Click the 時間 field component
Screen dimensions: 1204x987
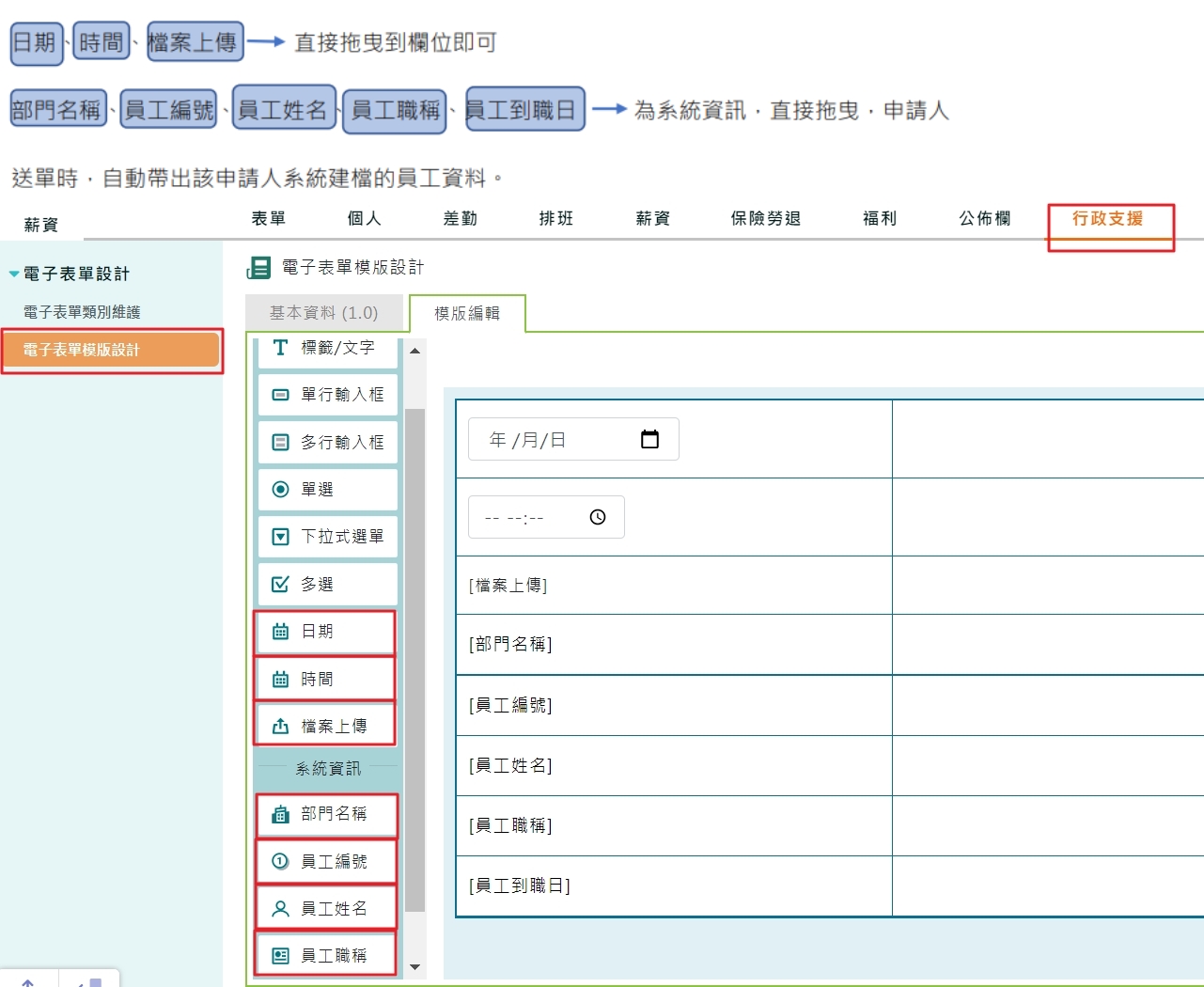pos(324,678)
